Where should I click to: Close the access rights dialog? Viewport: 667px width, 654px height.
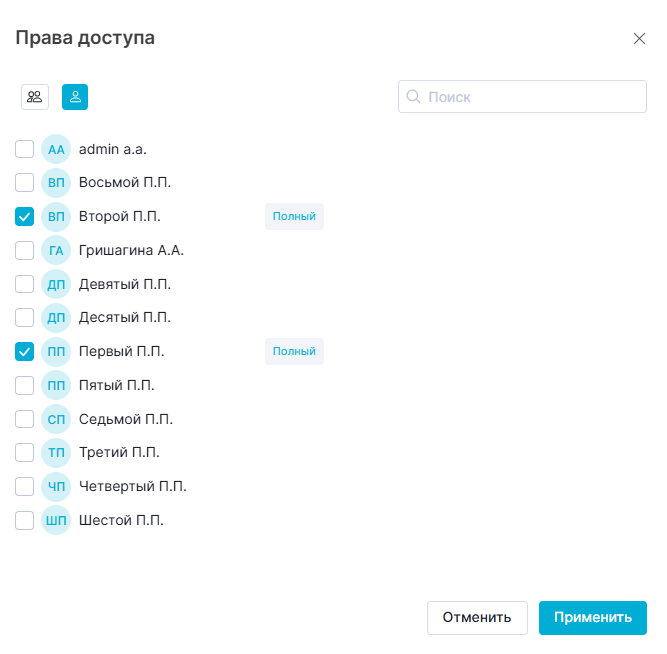pyautogui.click(x=639, y=39)
